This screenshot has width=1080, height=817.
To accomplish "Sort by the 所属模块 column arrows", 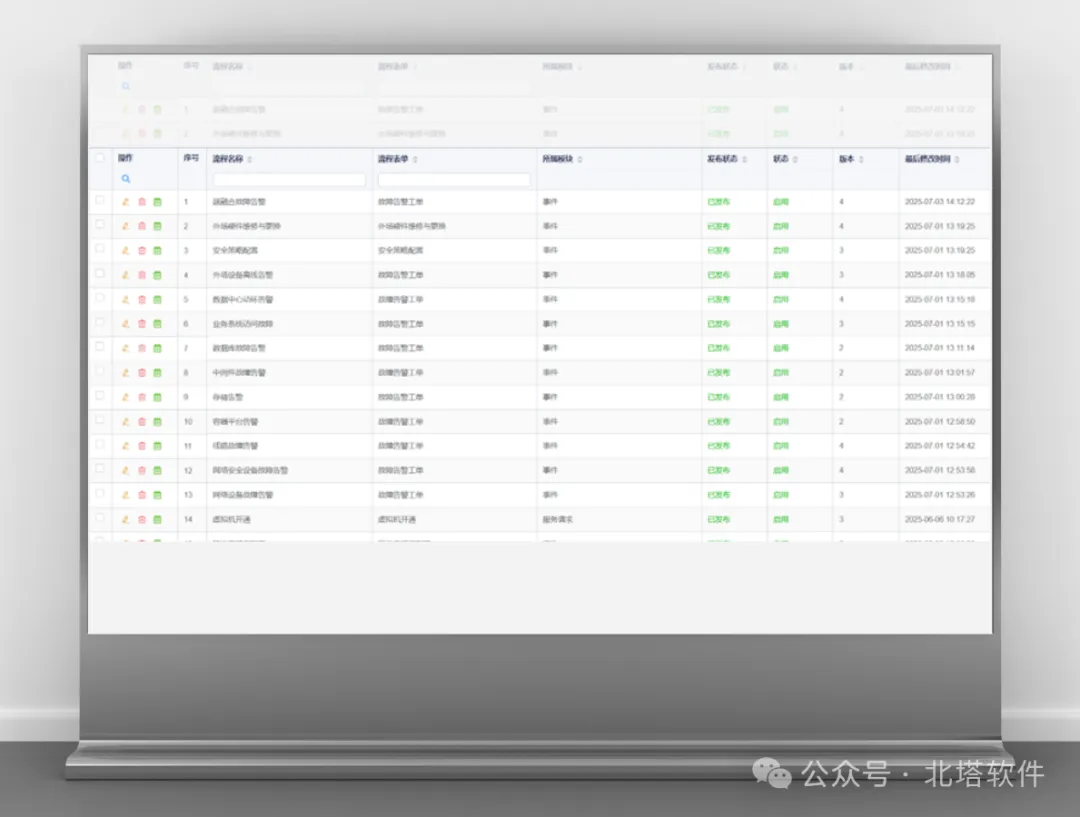I will tap(580, 159).
